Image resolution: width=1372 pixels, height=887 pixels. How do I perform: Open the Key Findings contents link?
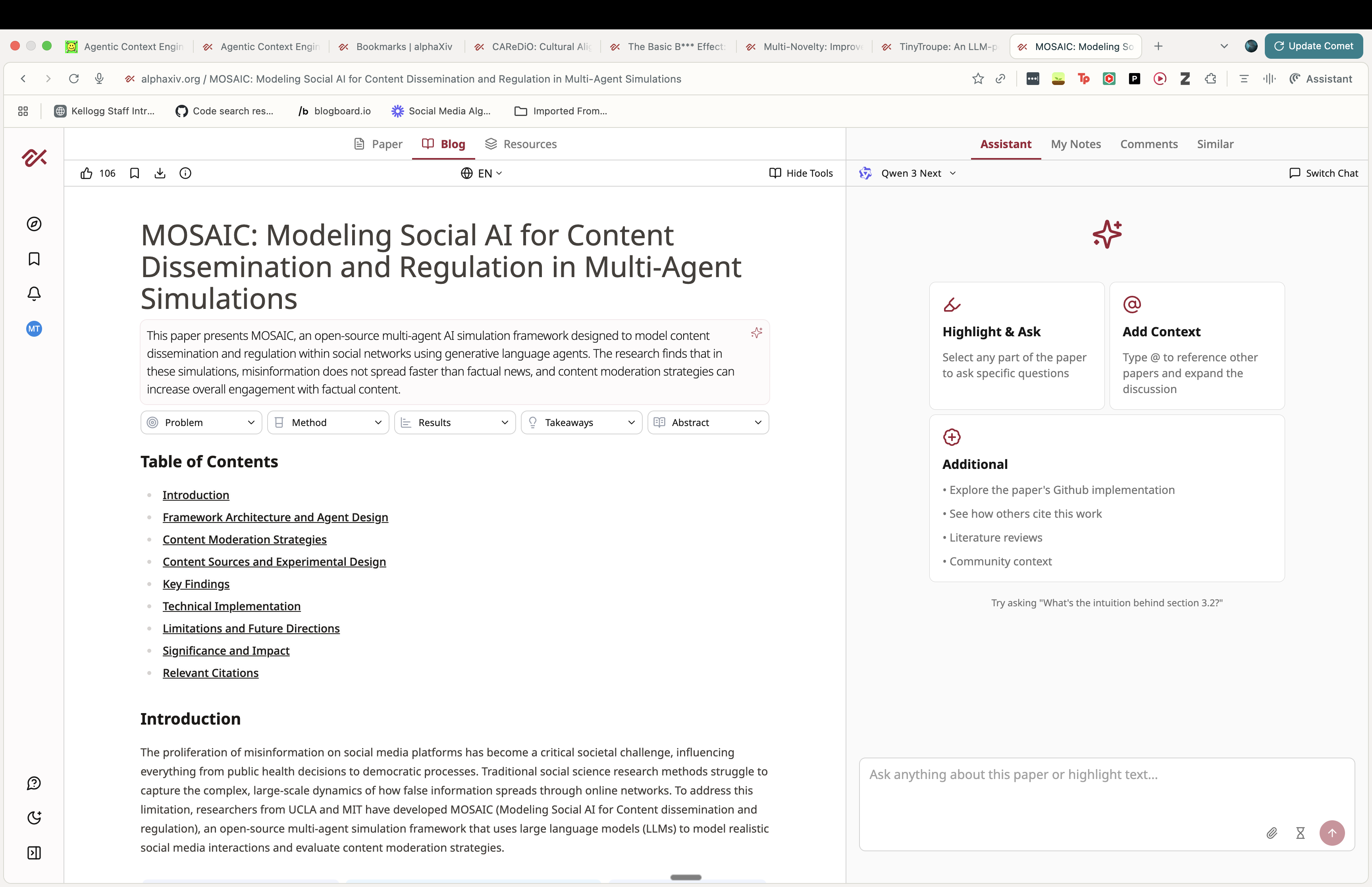click(x=196, y=584)
